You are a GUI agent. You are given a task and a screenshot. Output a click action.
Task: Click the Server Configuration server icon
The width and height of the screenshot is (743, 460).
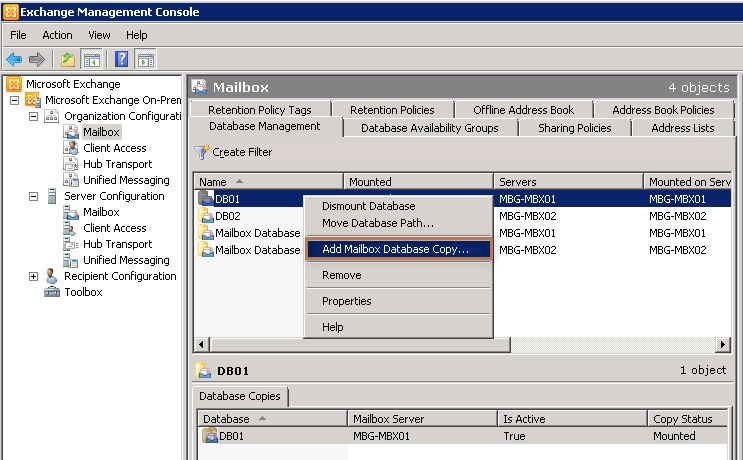pyautogui.click(x=52, y=196)
